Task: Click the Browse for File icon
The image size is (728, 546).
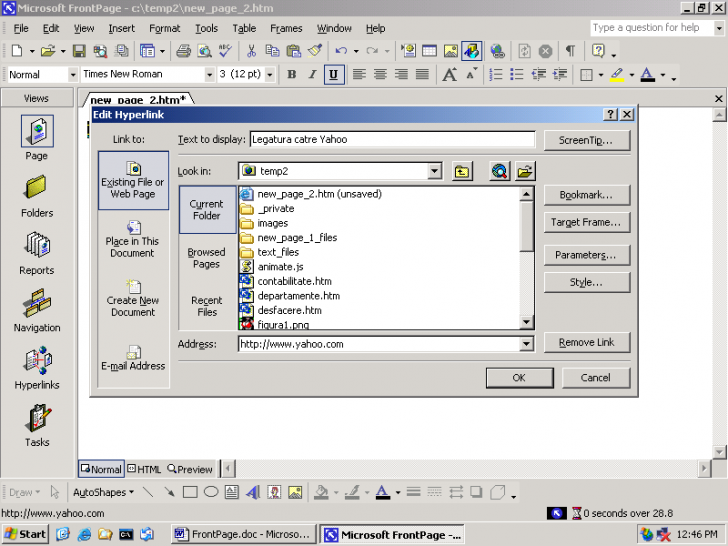Action: point(524,172)
